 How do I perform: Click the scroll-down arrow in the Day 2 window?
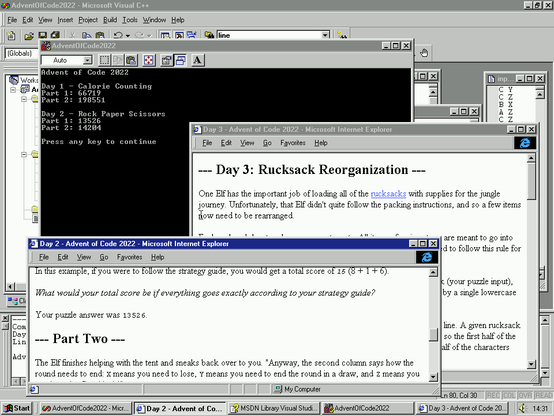(x=433, y=377)
